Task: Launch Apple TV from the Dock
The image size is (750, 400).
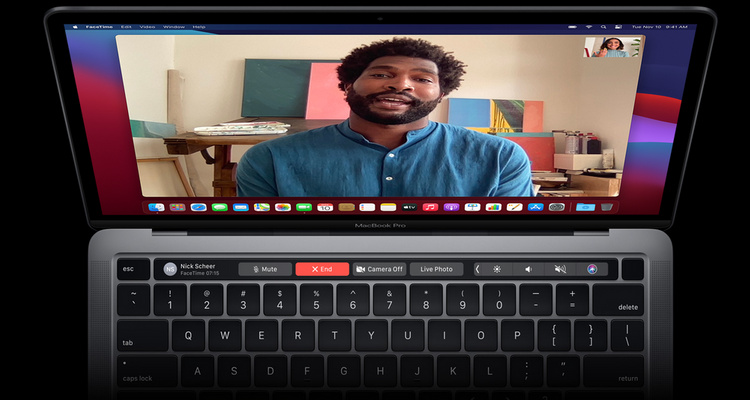Action: [409, 207]
